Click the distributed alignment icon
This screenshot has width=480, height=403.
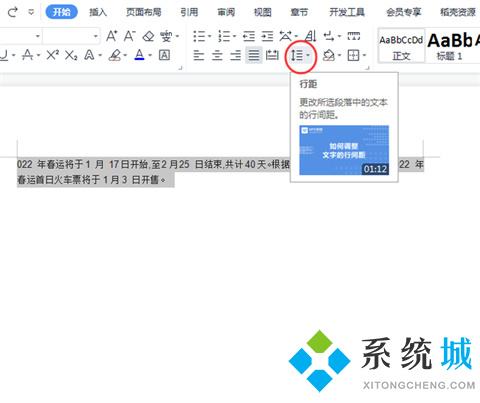coord(272,55)
